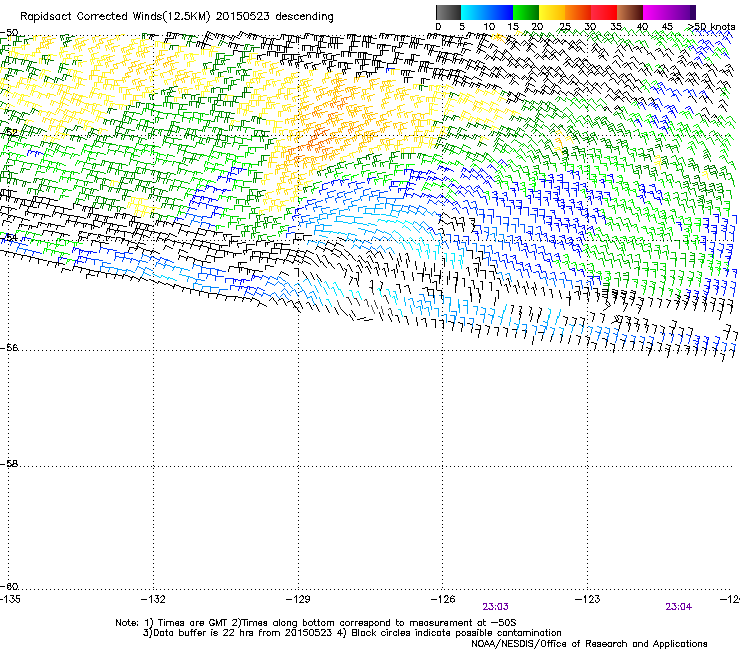Click the legend scale number 25

pyautogui.click(x=564, y=27)
